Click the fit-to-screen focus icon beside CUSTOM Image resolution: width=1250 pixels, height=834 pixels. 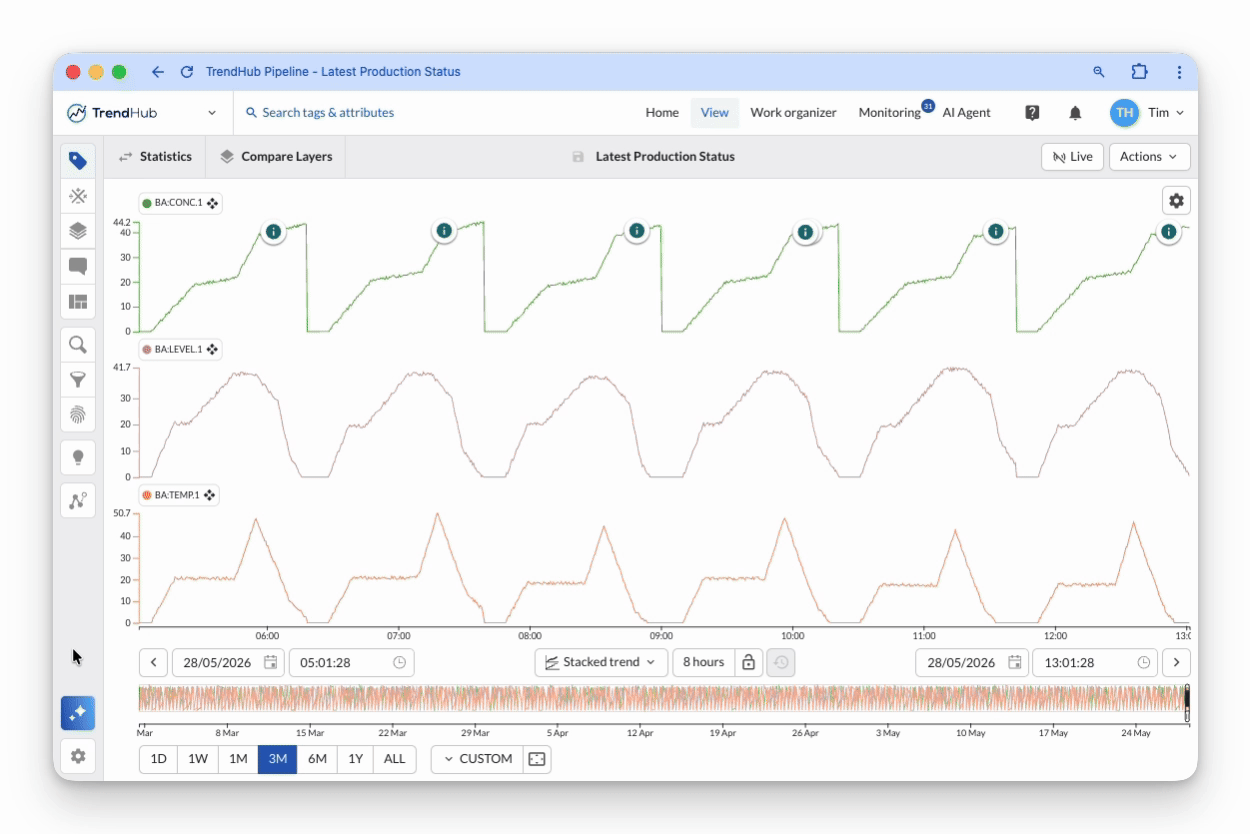[x=537, y=759]
